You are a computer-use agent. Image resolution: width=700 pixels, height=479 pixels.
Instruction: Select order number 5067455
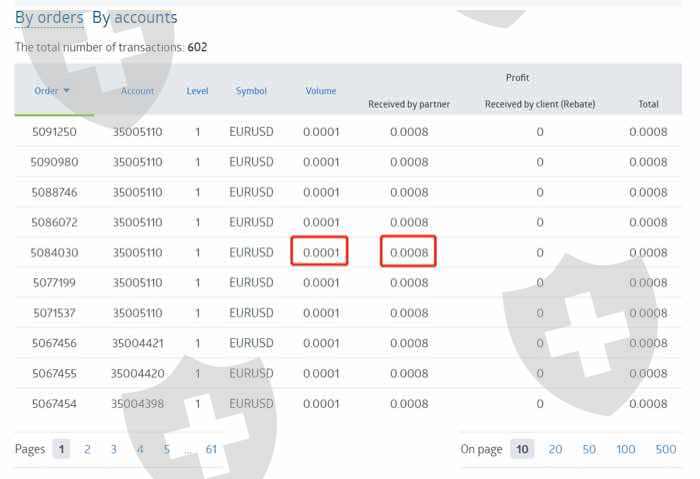pos(54,373)
